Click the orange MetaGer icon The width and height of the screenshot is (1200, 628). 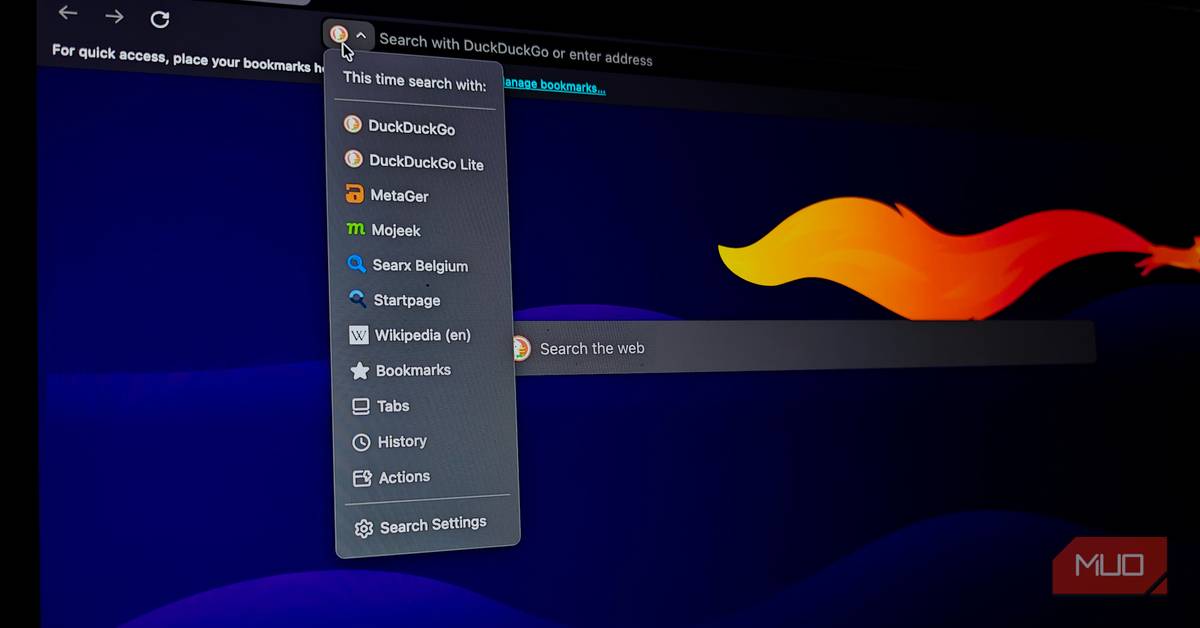click(353, 194)
